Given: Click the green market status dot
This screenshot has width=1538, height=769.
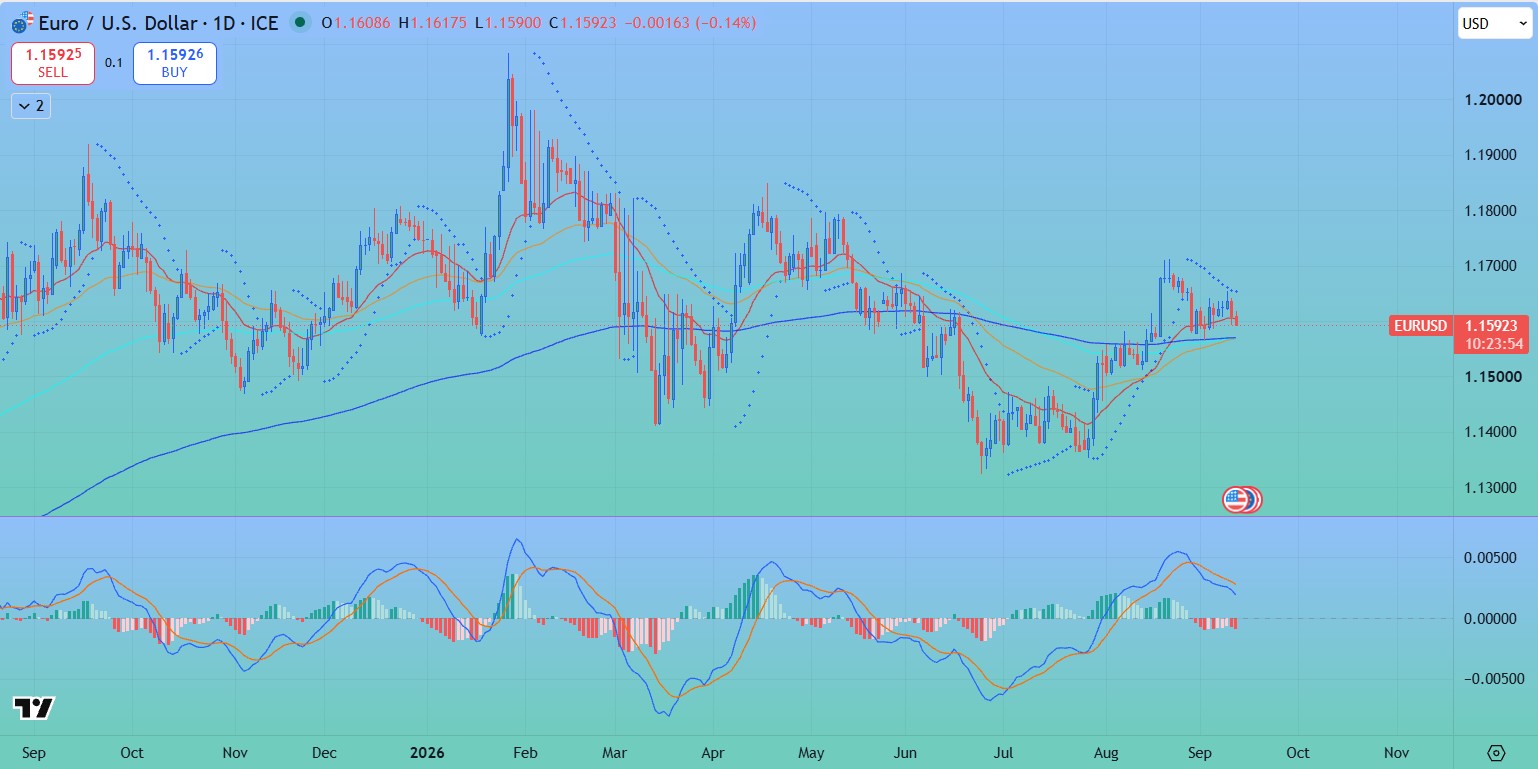Looking at the screenshot, I should tap(299, 22).
